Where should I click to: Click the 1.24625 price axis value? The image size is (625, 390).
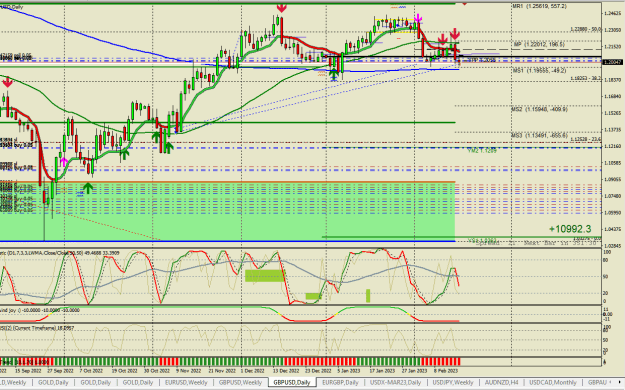tap(612, 13)
